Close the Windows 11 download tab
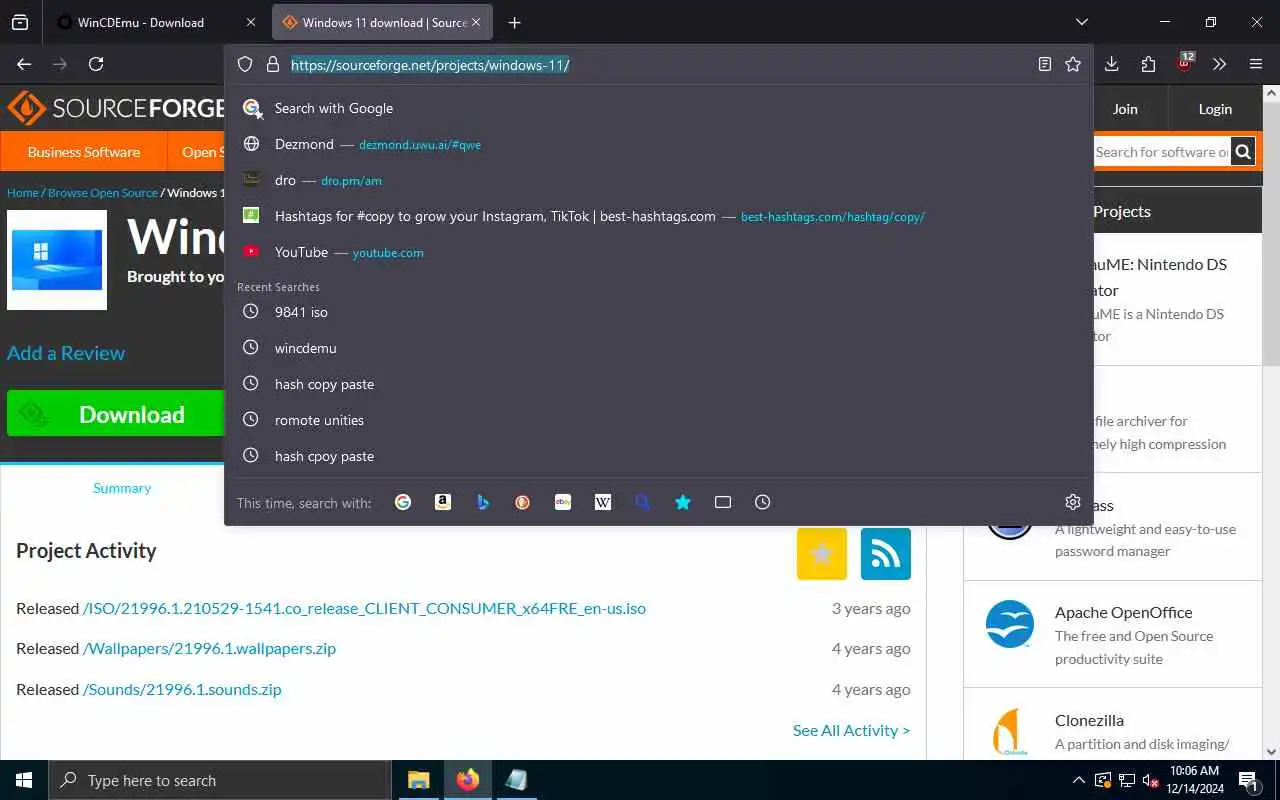The height and width of the screenshot is (800, 1280). click(476, 22)
